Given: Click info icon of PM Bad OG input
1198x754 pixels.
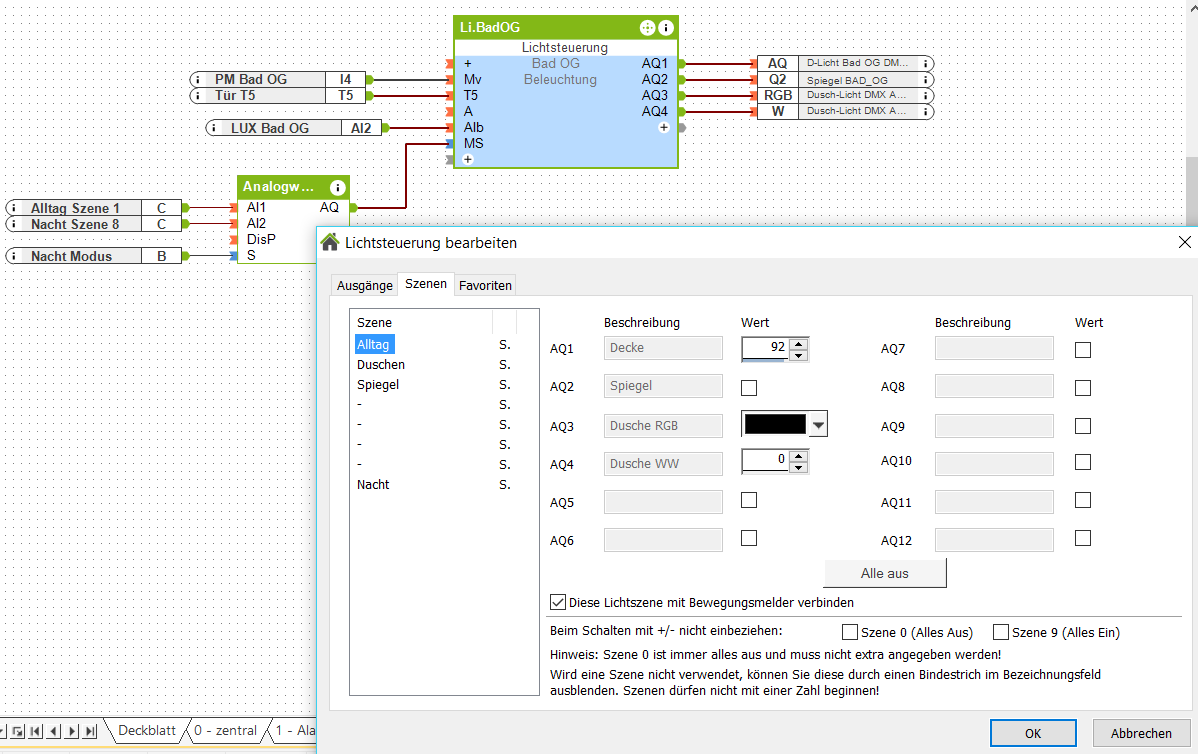Looking at the screenshot, I should [x=198, y=80].
